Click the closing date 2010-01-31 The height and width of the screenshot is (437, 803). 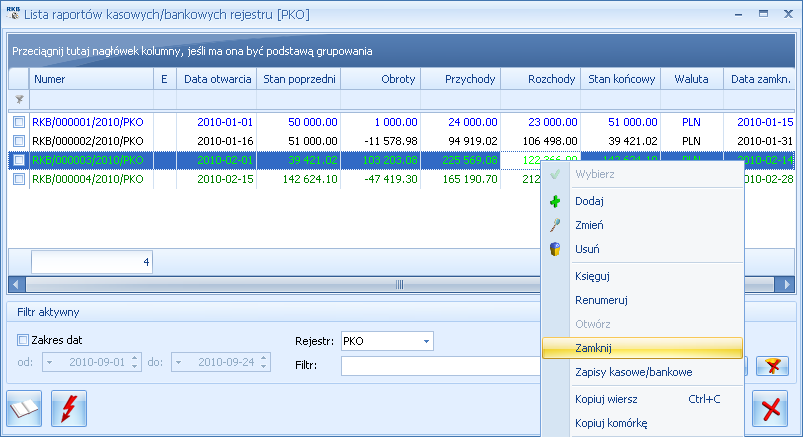[x=765, y=141]
